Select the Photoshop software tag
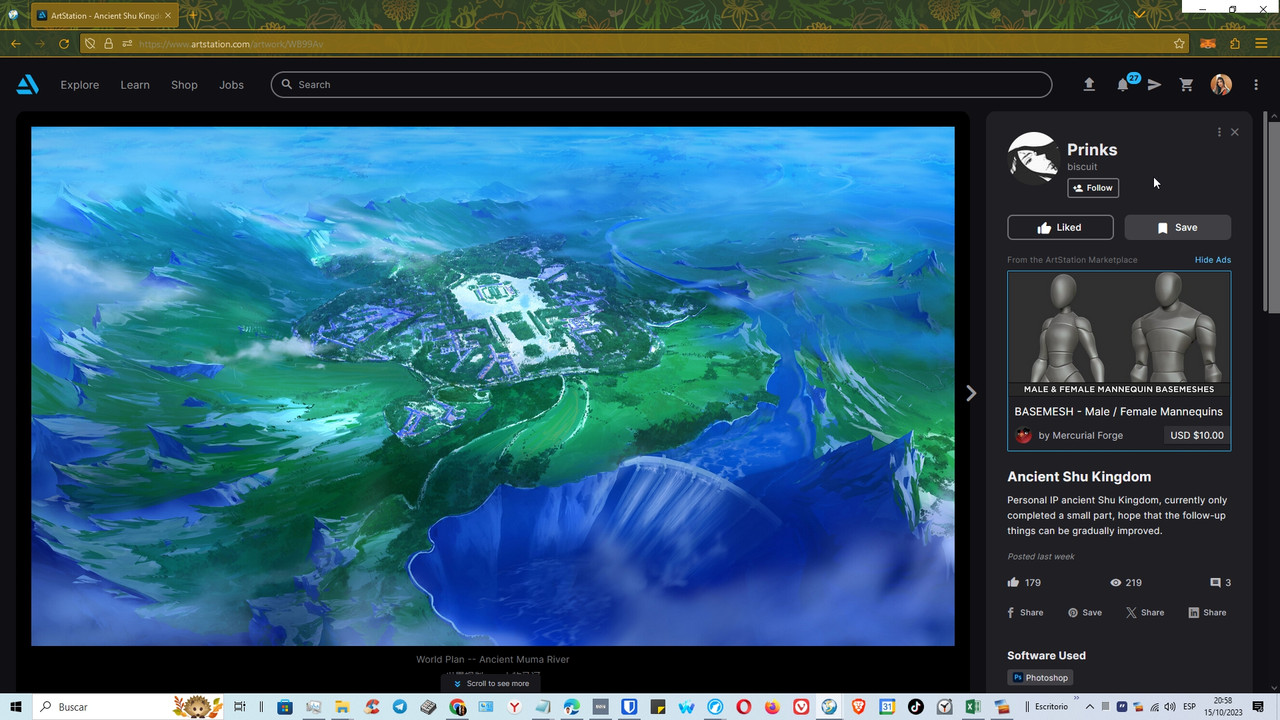The image size is (1280, 720). point(1040,678)
